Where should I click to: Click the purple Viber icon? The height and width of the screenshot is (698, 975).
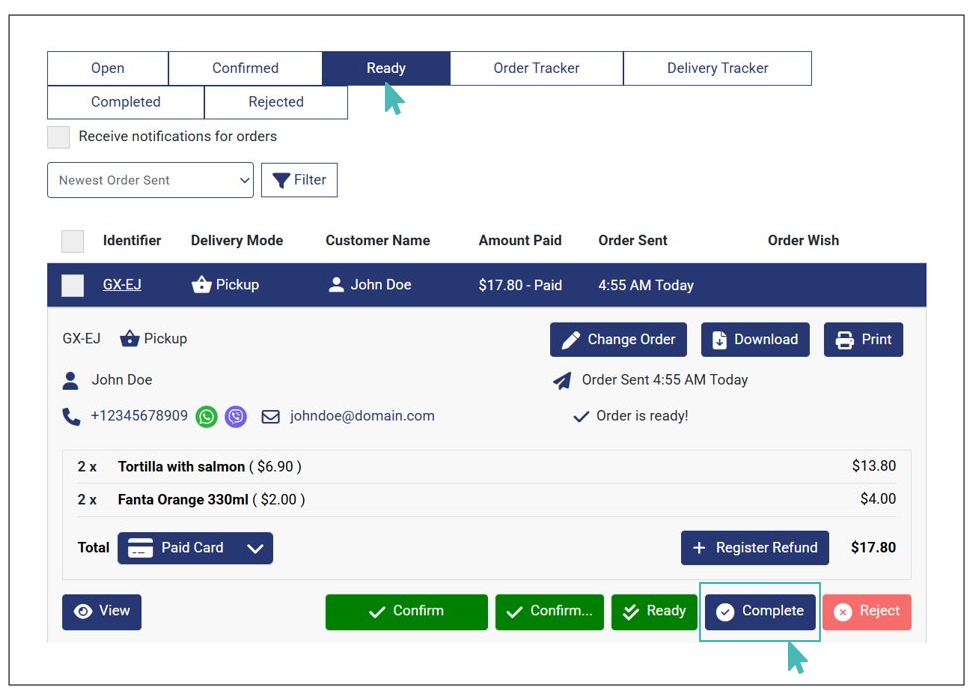236,417
